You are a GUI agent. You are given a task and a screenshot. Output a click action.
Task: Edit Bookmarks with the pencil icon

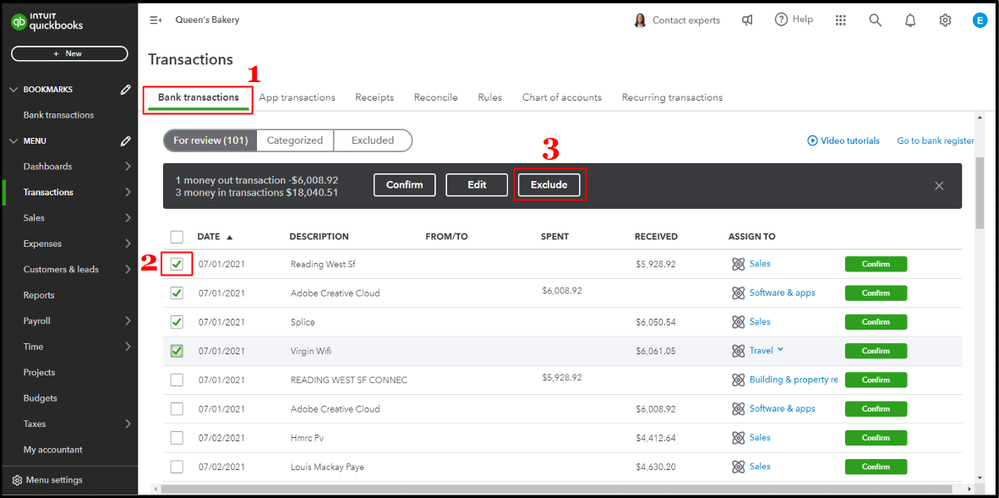point(126,90)
